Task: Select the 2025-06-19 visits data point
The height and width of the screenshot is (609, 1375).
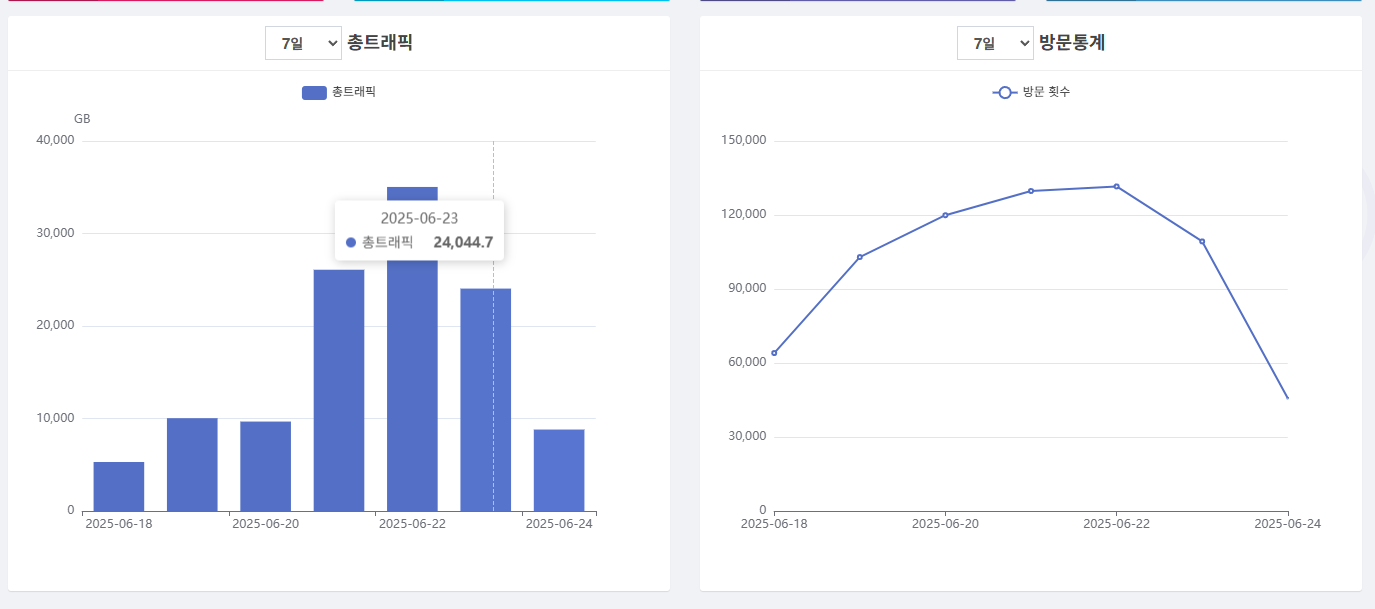Action: (x=860, y=257)
